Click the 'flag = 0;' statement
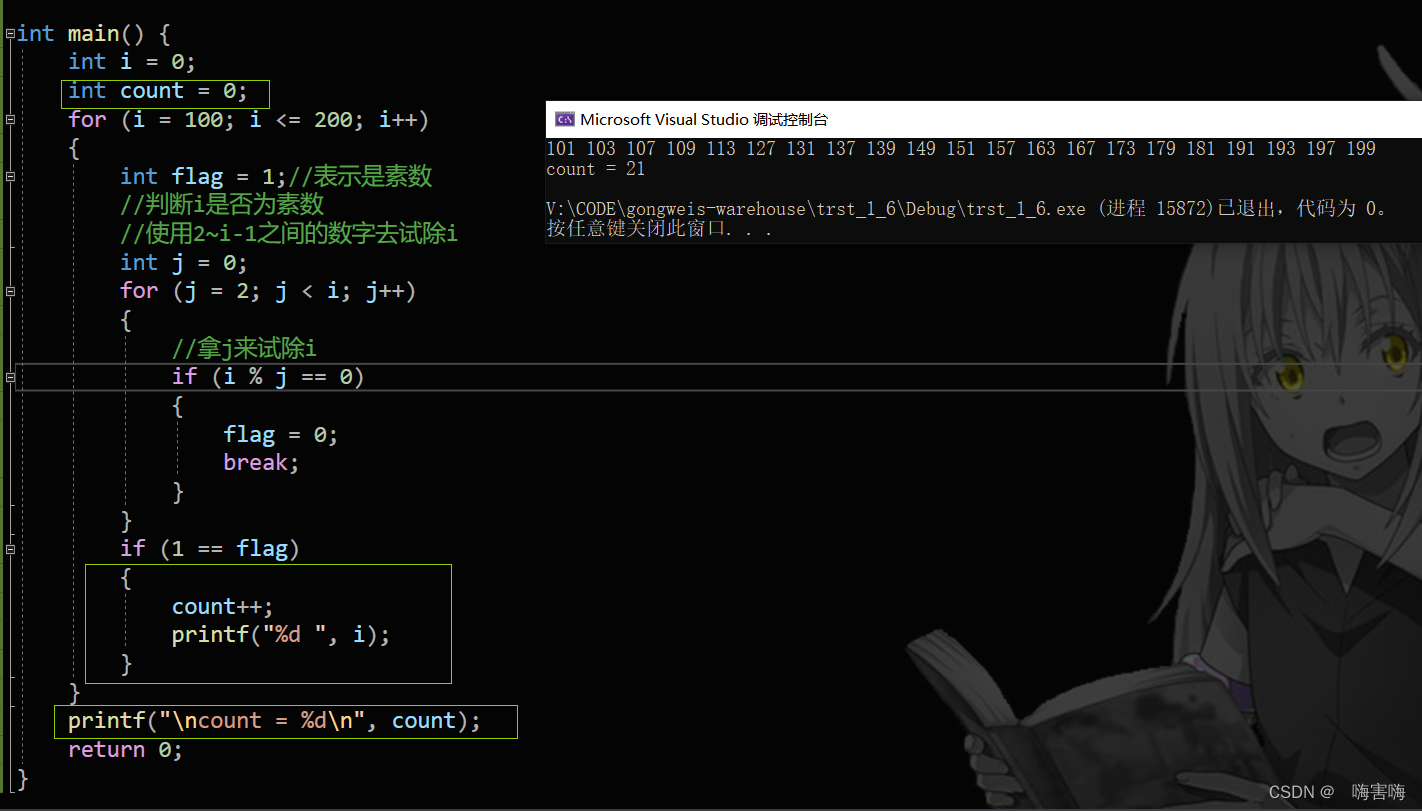 (281, 435)
